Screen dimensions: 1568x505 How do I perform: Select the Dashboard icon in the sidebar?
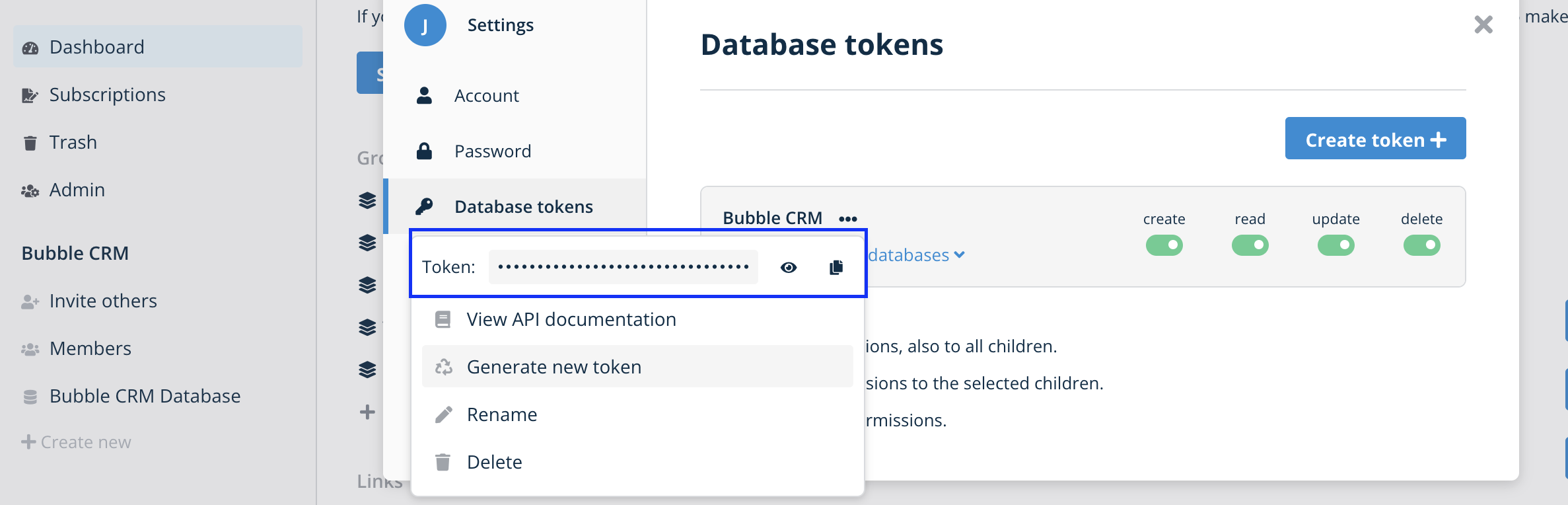[x=31, y=46]
